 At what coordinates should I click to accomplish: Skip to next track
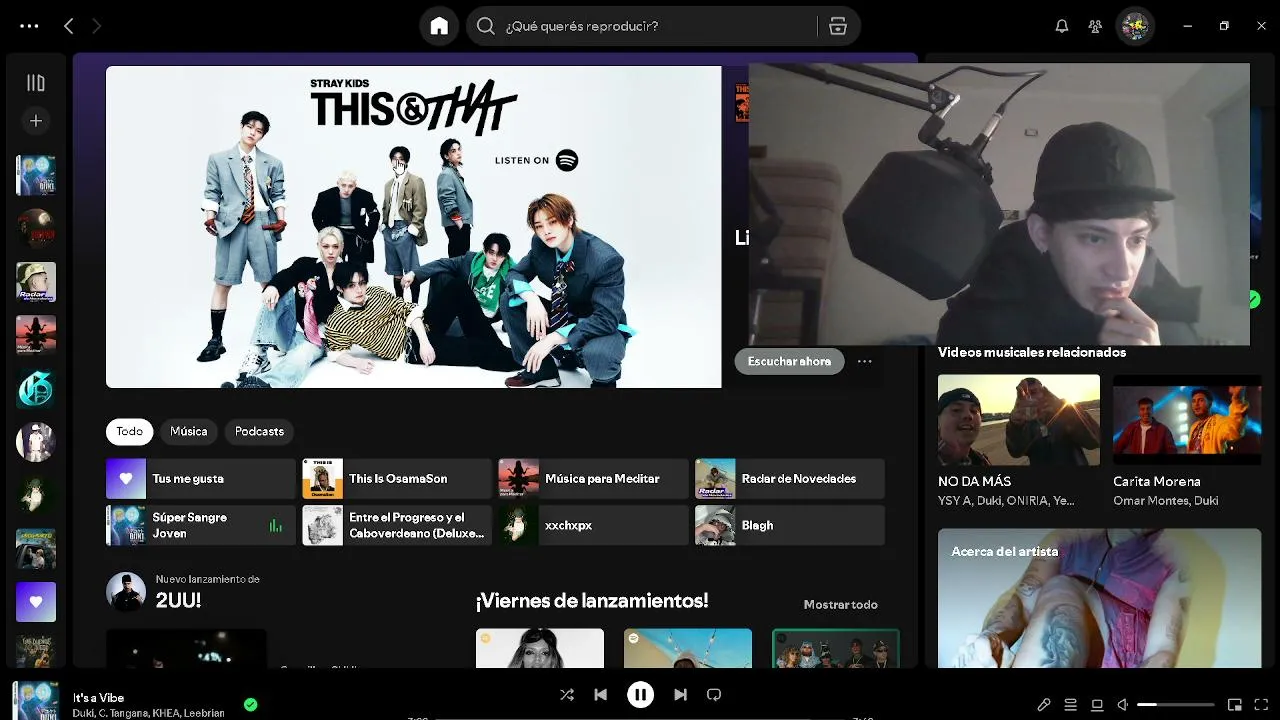click(x=680, y=695)
